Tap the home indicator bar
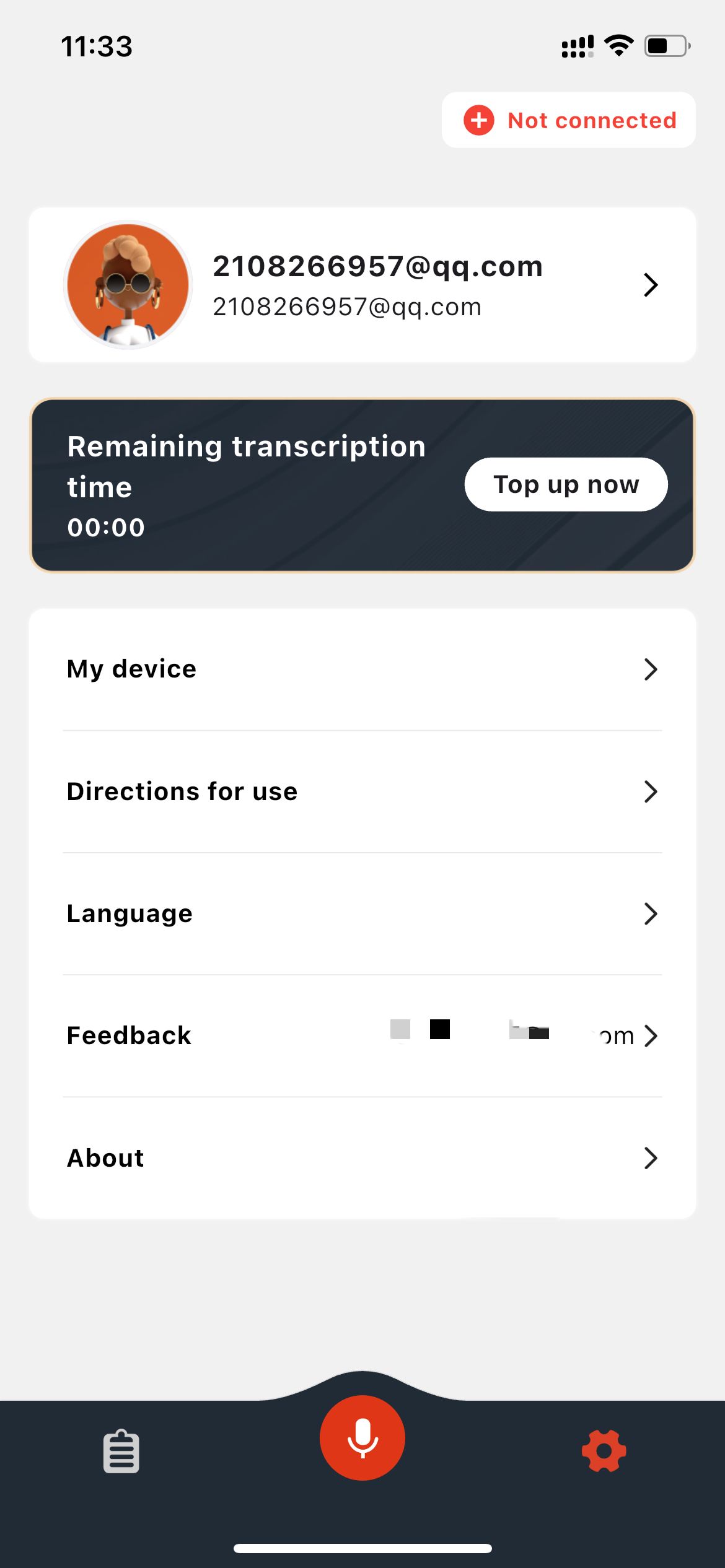Viewport: 725px width, 1568px height. (x=362, y=1548)
